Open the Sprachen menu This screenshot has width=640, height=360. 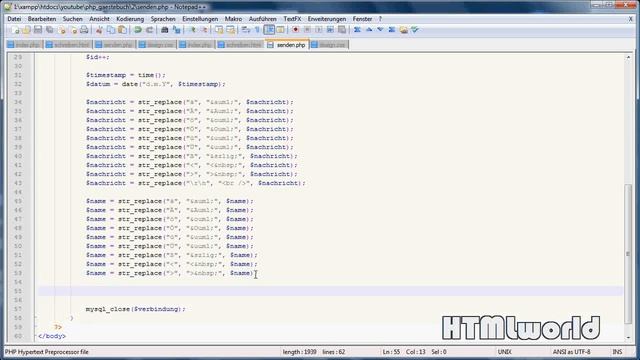point(163,19)
